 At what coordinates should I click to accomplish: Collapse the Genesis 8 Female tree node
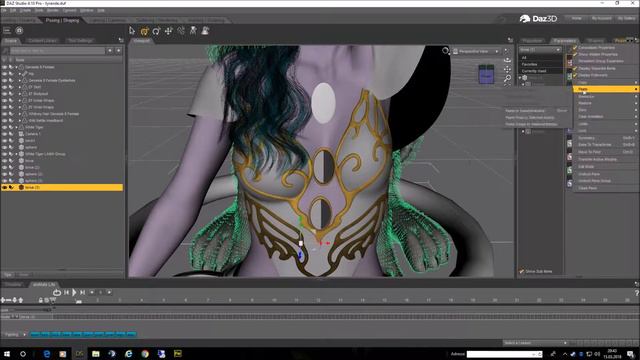[17, 67]
